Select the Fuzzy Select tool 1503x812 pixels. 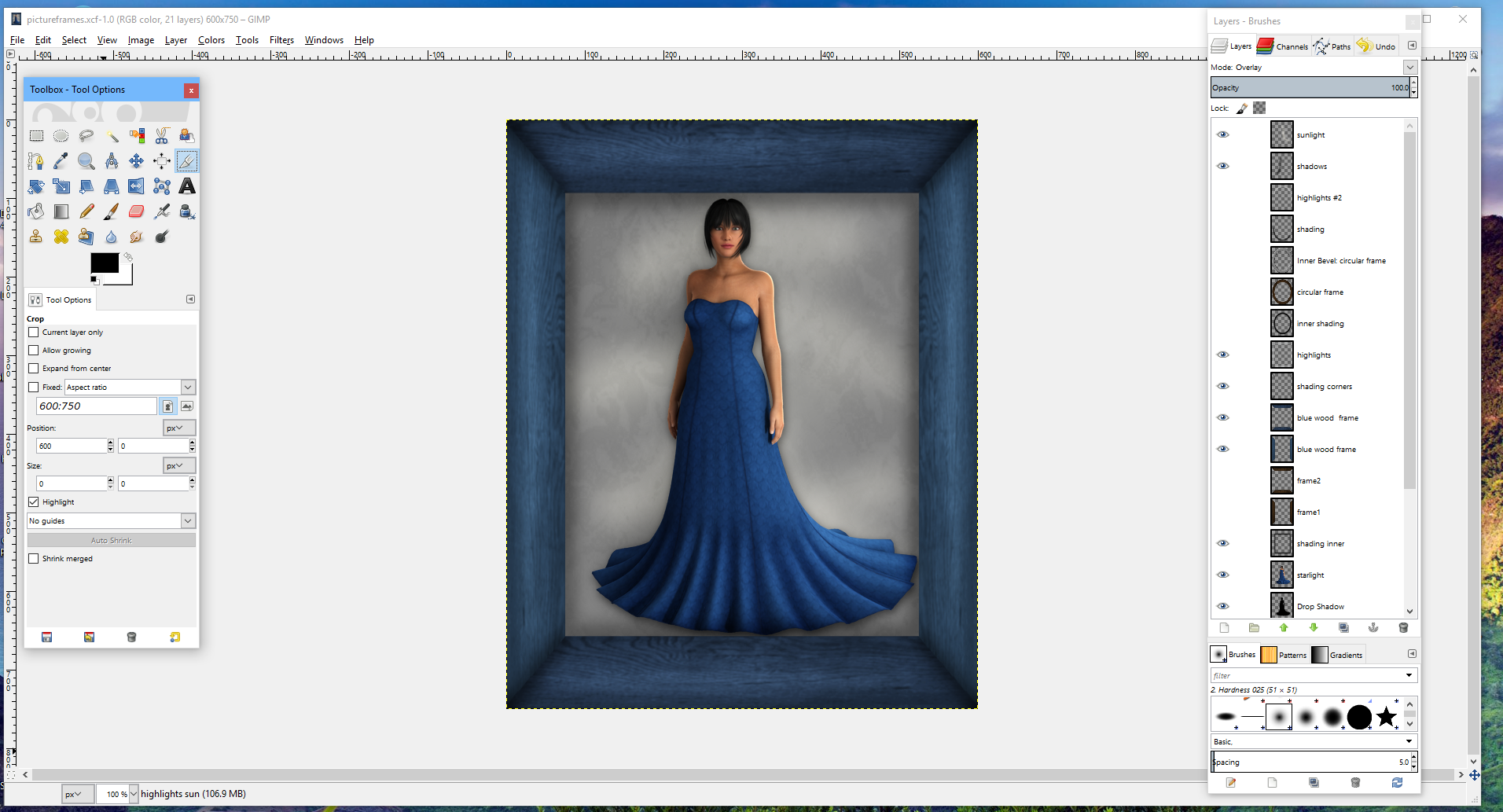click(x=113, y=137)
